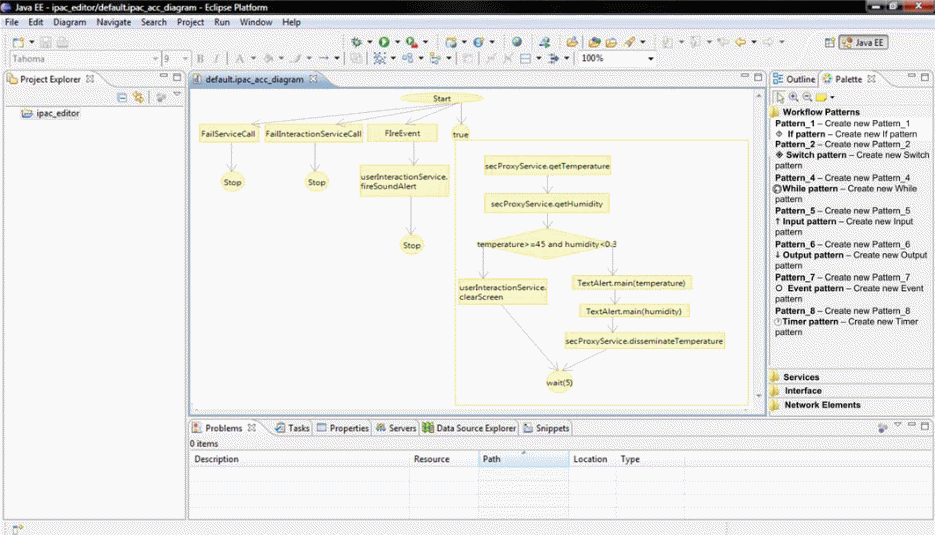Select the temperature>=45 decision diamond
Image resolution: width=935 pixels, height=535 pixels.
coord(547,244)
